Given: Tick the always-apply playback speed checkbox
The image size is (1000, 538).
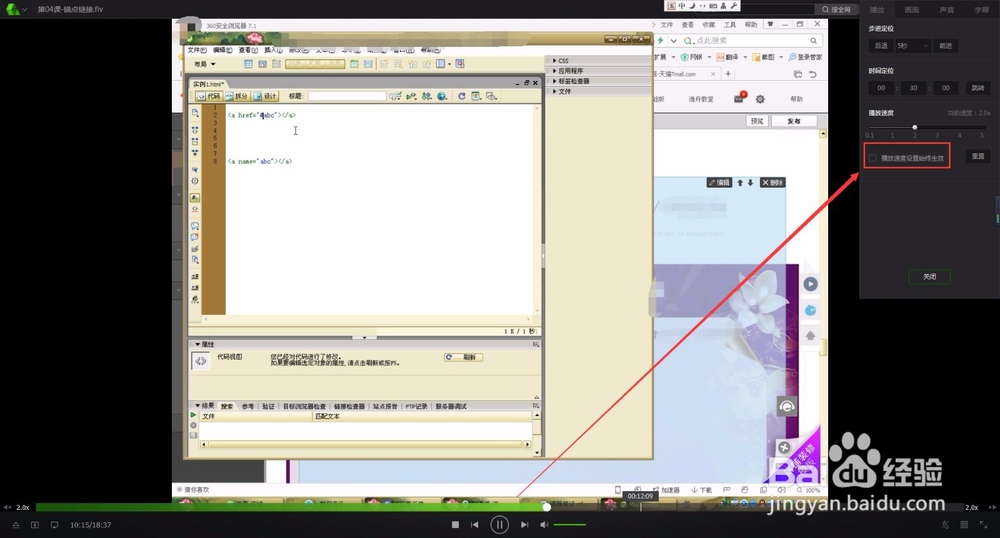Looking at the screenshot, I should coord(872,158).
